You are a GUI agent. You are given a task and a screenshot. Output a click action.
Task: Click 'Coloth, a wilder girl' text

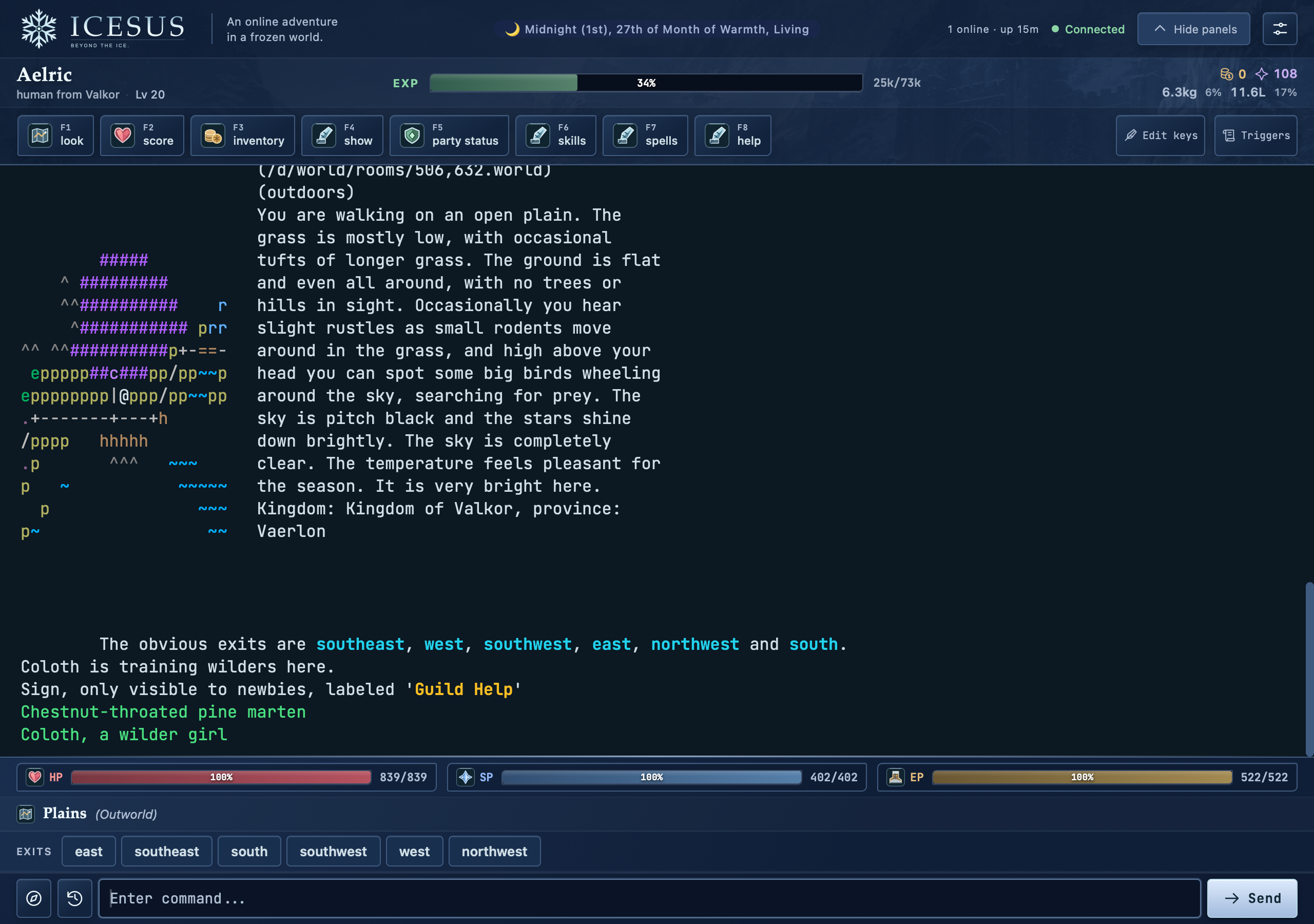coord(124,735)
